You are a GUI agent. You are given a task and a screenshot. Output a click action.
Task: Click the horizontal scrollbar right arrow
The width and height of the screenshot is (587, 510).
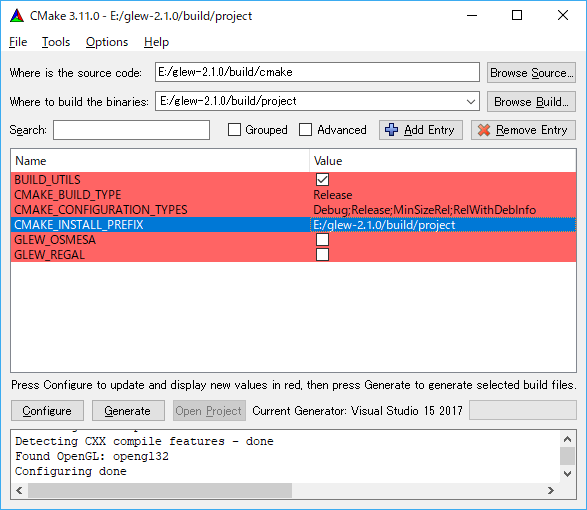[x=551, y=490]
